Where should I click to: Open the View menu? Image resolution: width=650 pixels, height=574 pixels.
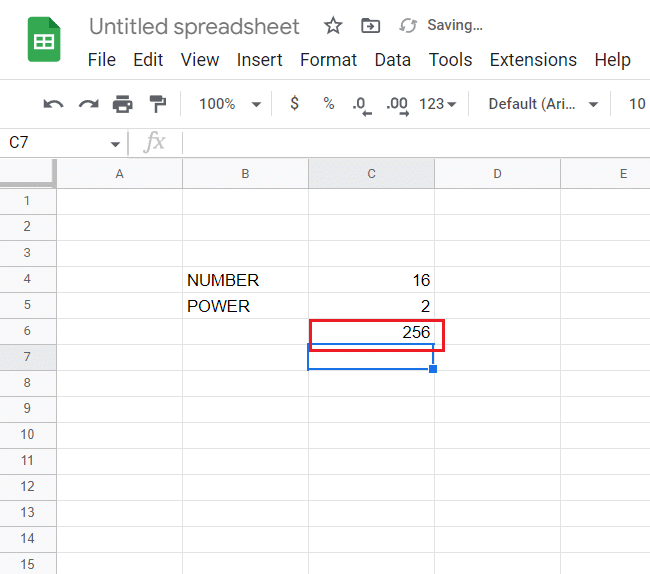click(x=200, y=60)
